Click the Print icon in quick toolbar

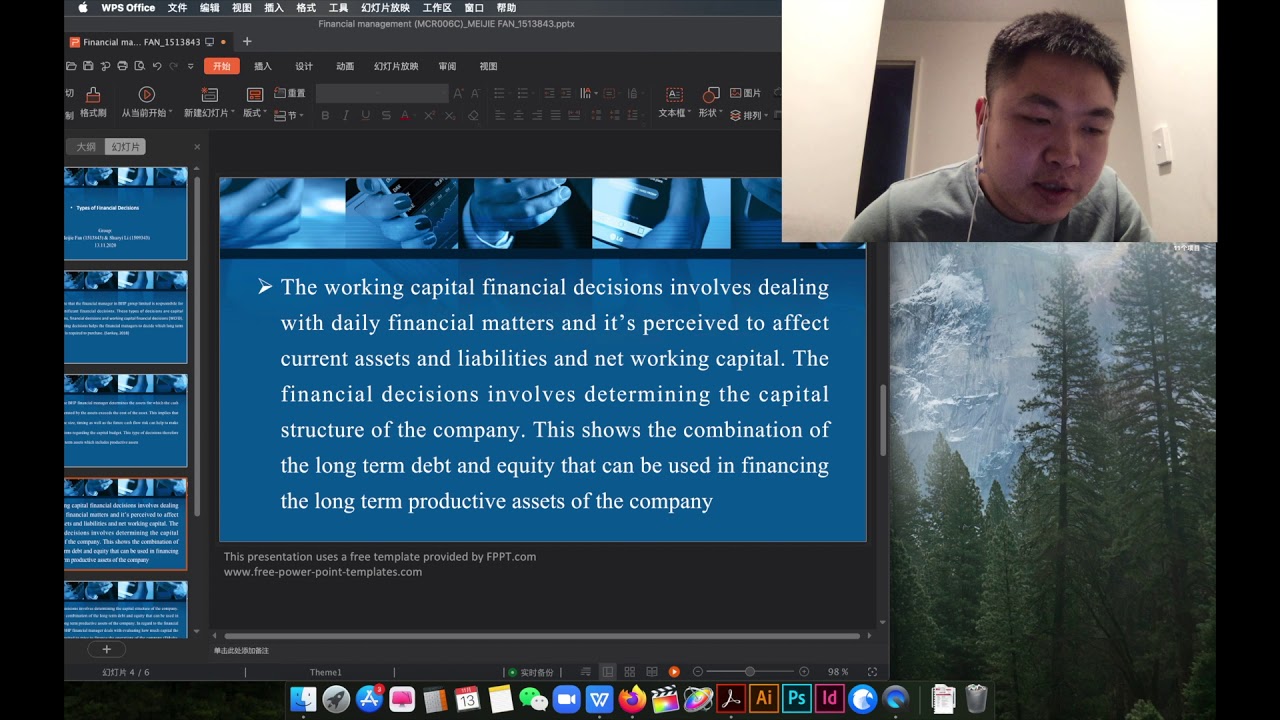tap(122, 66)
